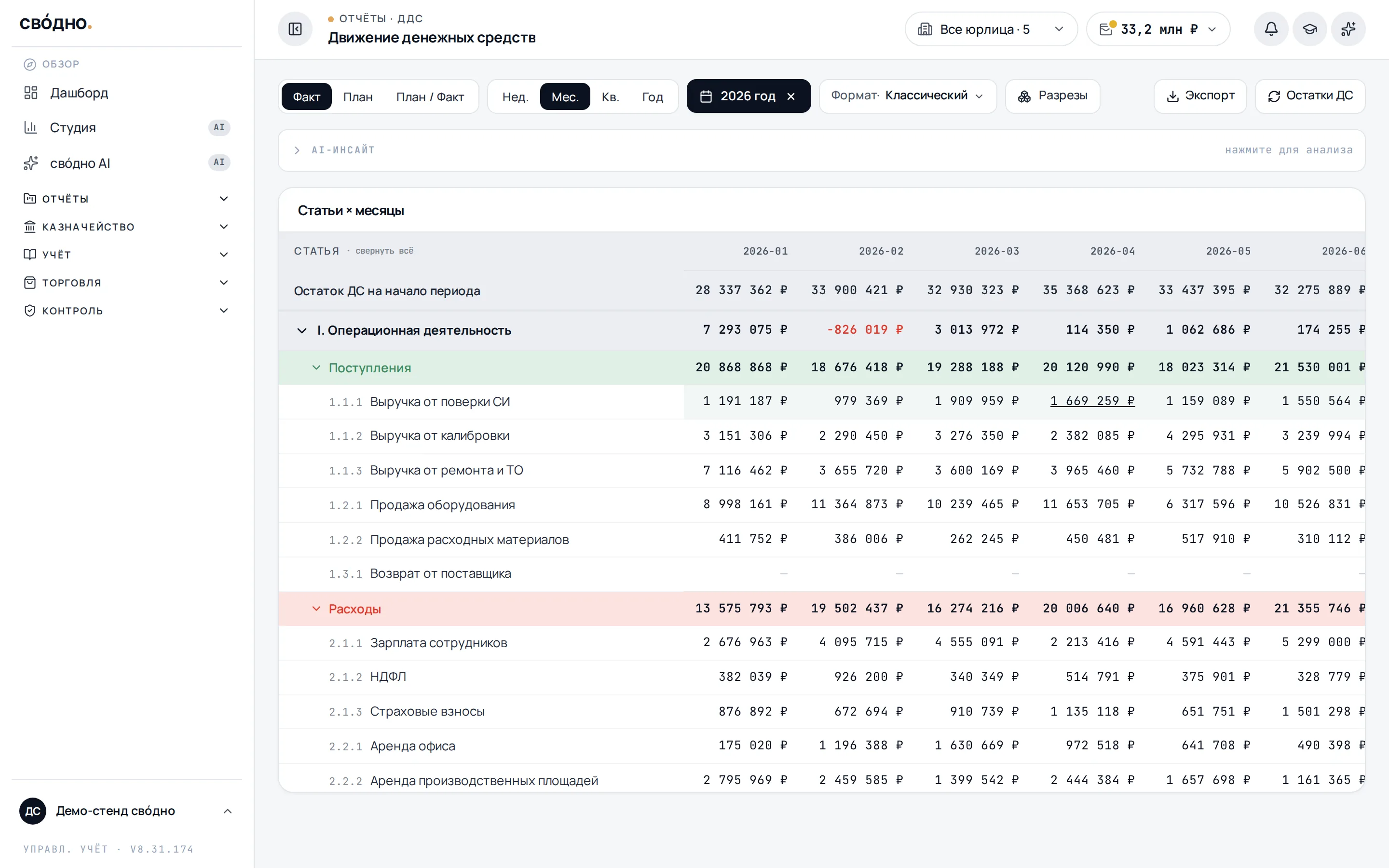
Task: Clear the 2026 год filter cross
Action: click(791, 96)
